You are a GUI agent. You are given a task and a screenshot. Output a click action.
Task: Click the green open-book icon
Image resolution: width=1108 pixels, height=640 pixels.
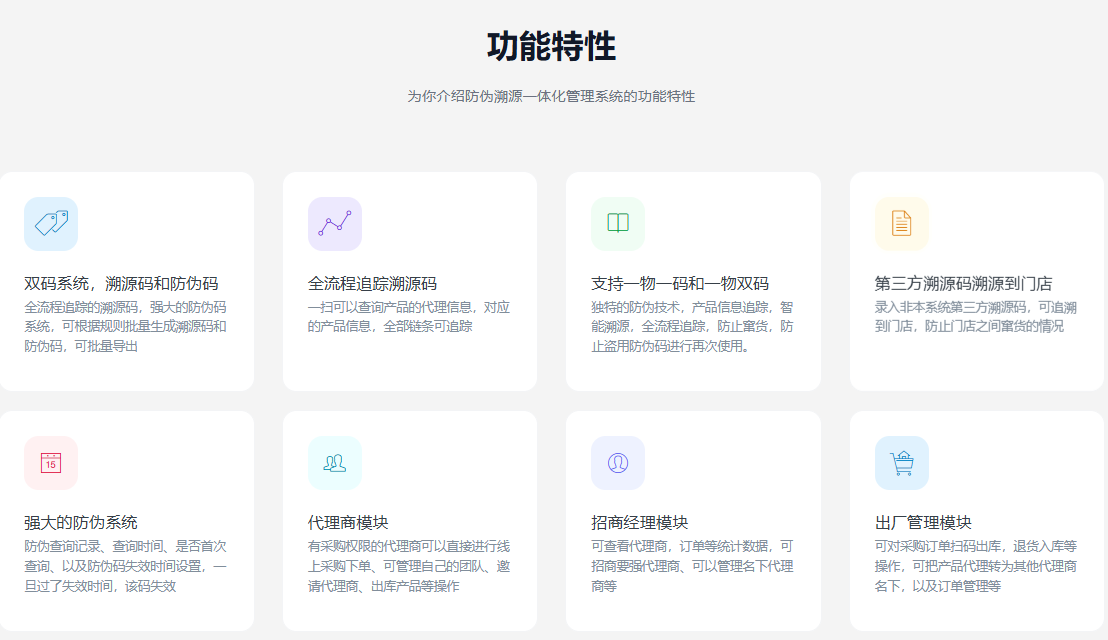pos(618,223)
